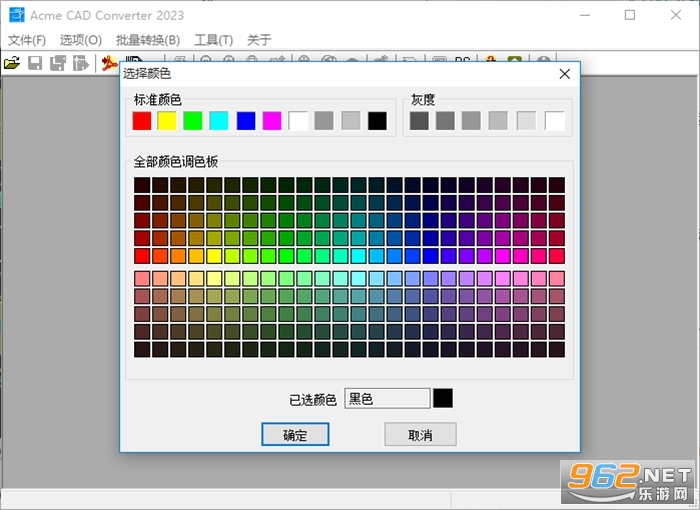Image resolution: width=700 pixels, height=510 pixels.
Task: Click the 已选颜色 text field showing 黑色
Action: 387,398
